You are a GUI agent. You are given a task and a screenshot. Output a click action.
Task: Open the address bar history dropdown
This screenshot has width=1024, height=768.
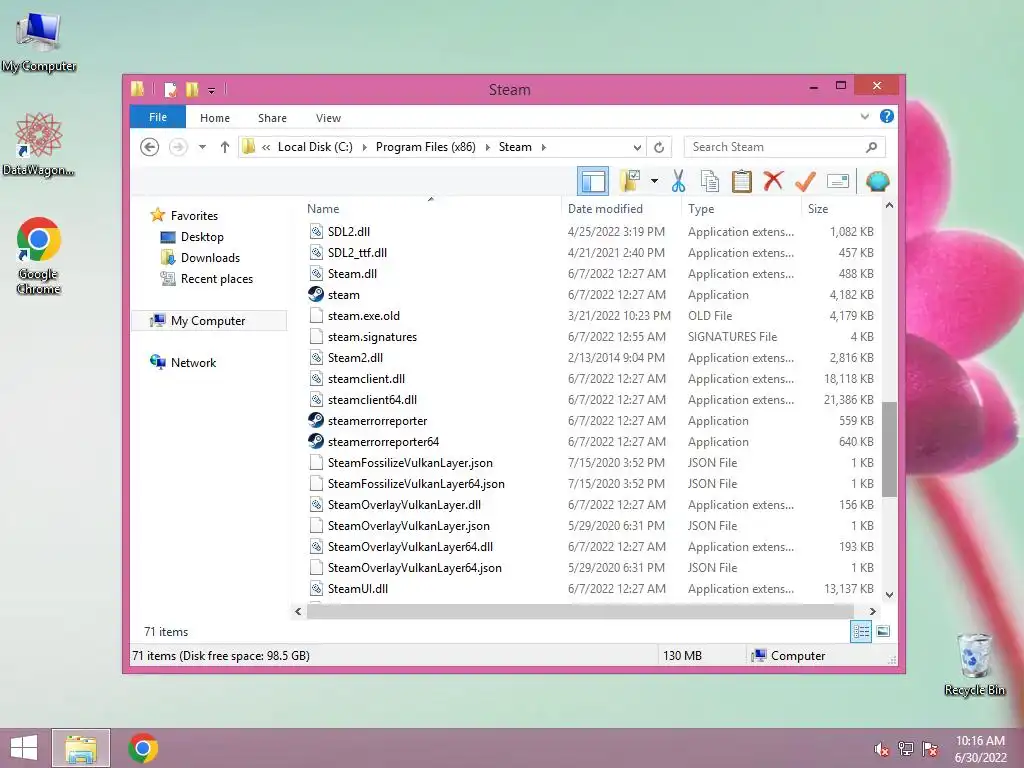[637, 148]
